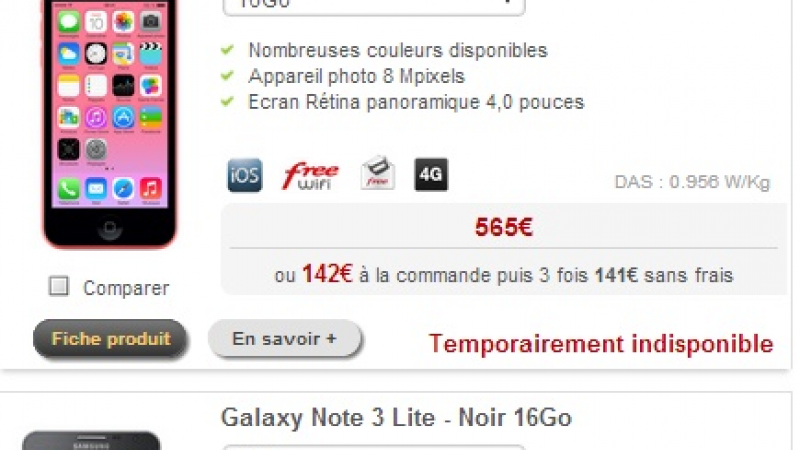This screenshot has height=450, width=800.
Task: Open the Galaxy Note 3 Lite - Noir 16Go title
Action: pyautogui.click(x=396, y=417)
